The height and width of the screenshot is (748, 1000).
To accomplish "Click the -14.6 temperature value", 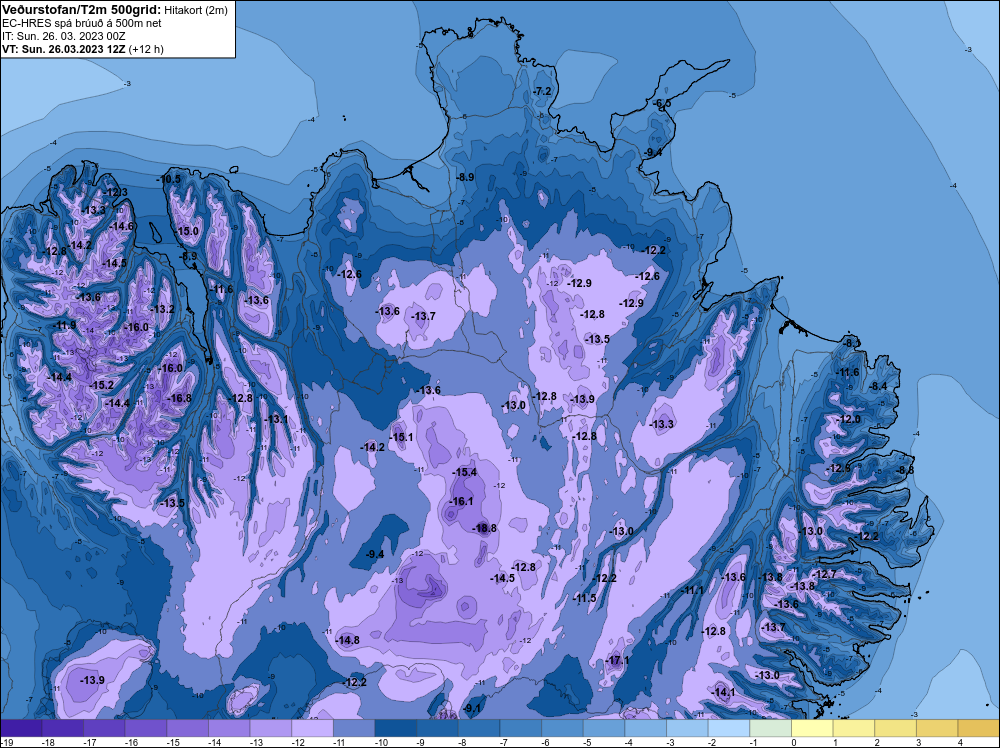I will (x=121, y=226).
